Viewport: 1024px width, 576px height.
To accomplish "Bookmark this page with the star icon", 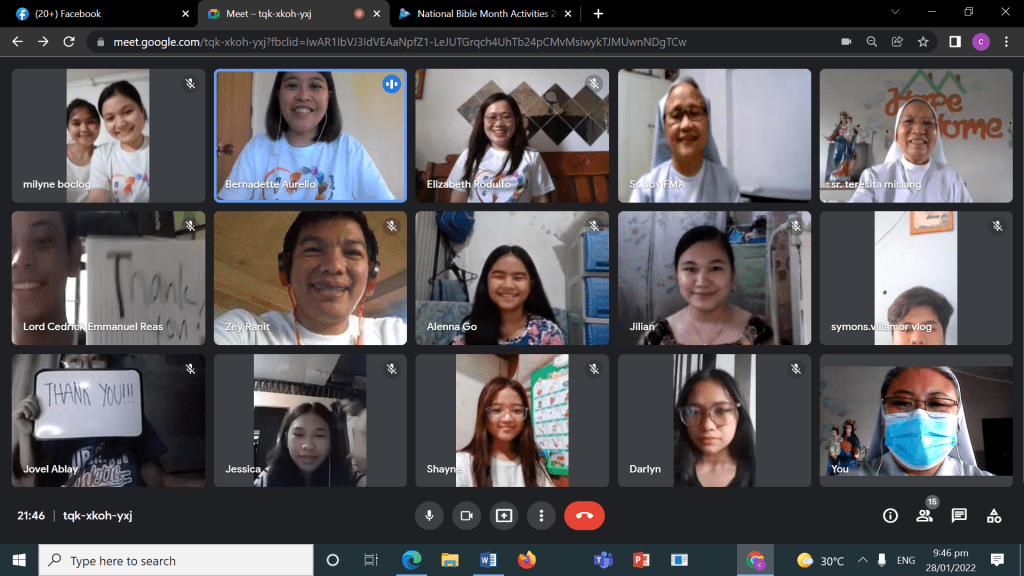I will pyautogui.click(x=923, y=42).
